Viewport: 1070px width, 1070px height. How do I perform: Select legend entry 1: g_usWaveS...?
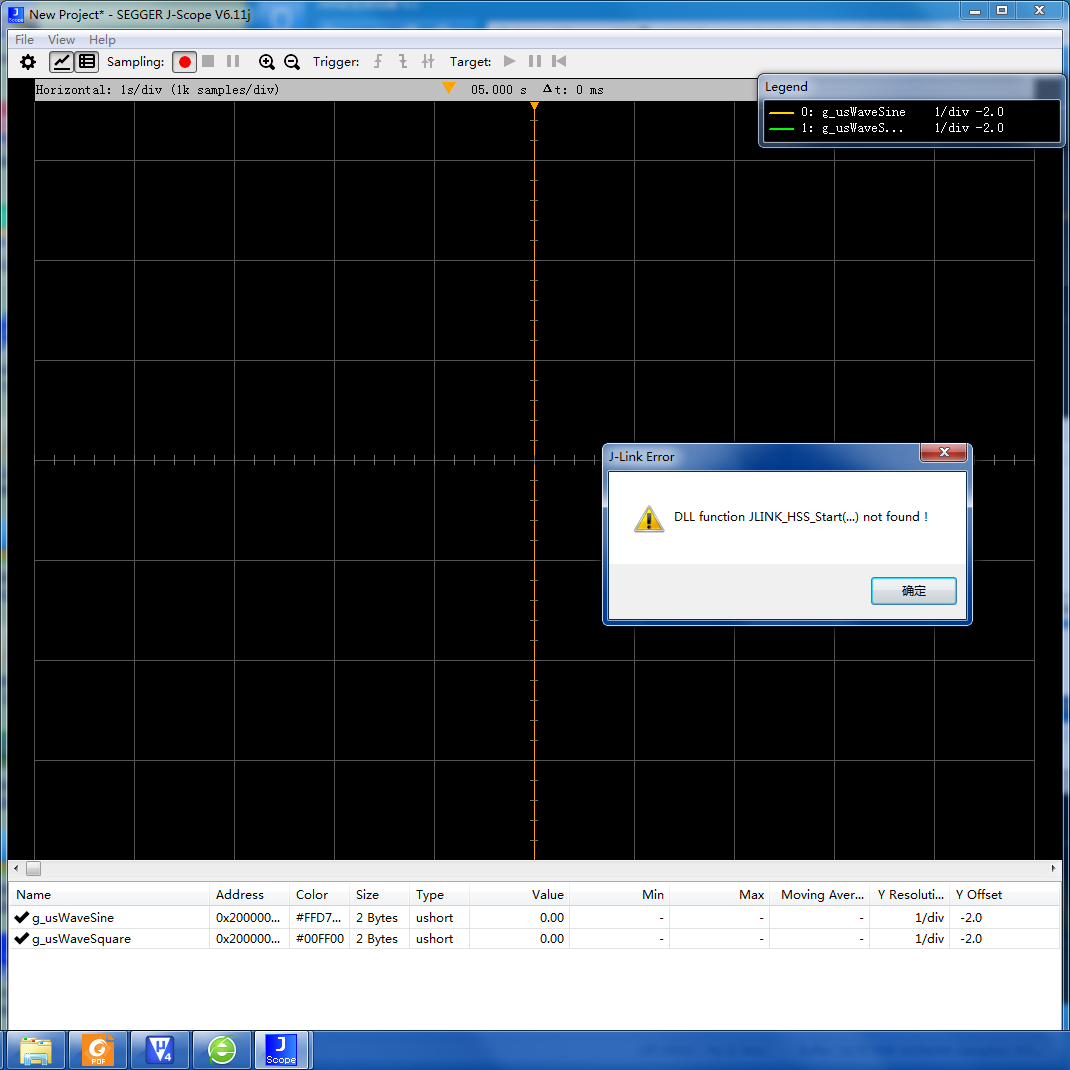(x=886, y=128)
